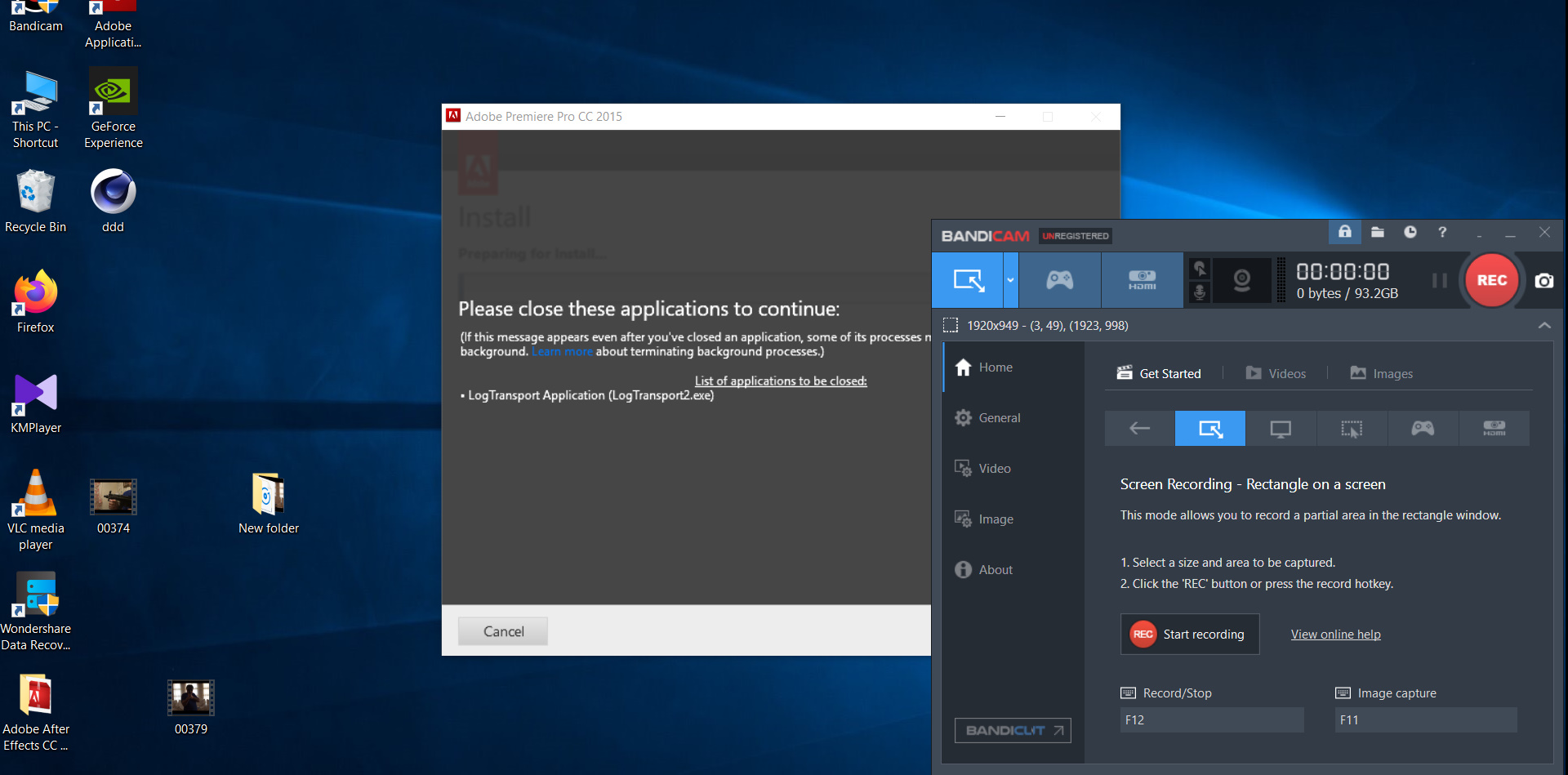Click the Bandicam lock icon

[x=1345, y=232]
